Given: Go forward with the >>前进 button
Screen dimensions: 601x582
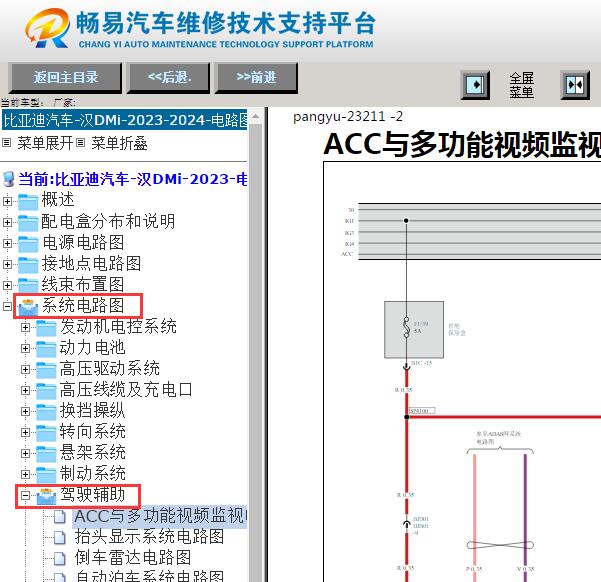Looking at the screenshot, I should tap(256, 78).
